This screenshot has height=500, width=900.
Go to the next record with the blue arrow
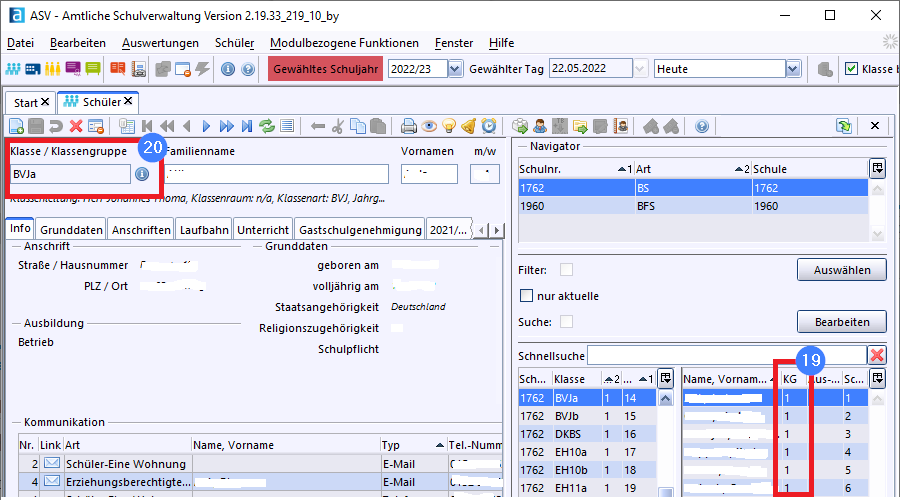(207, 126)
